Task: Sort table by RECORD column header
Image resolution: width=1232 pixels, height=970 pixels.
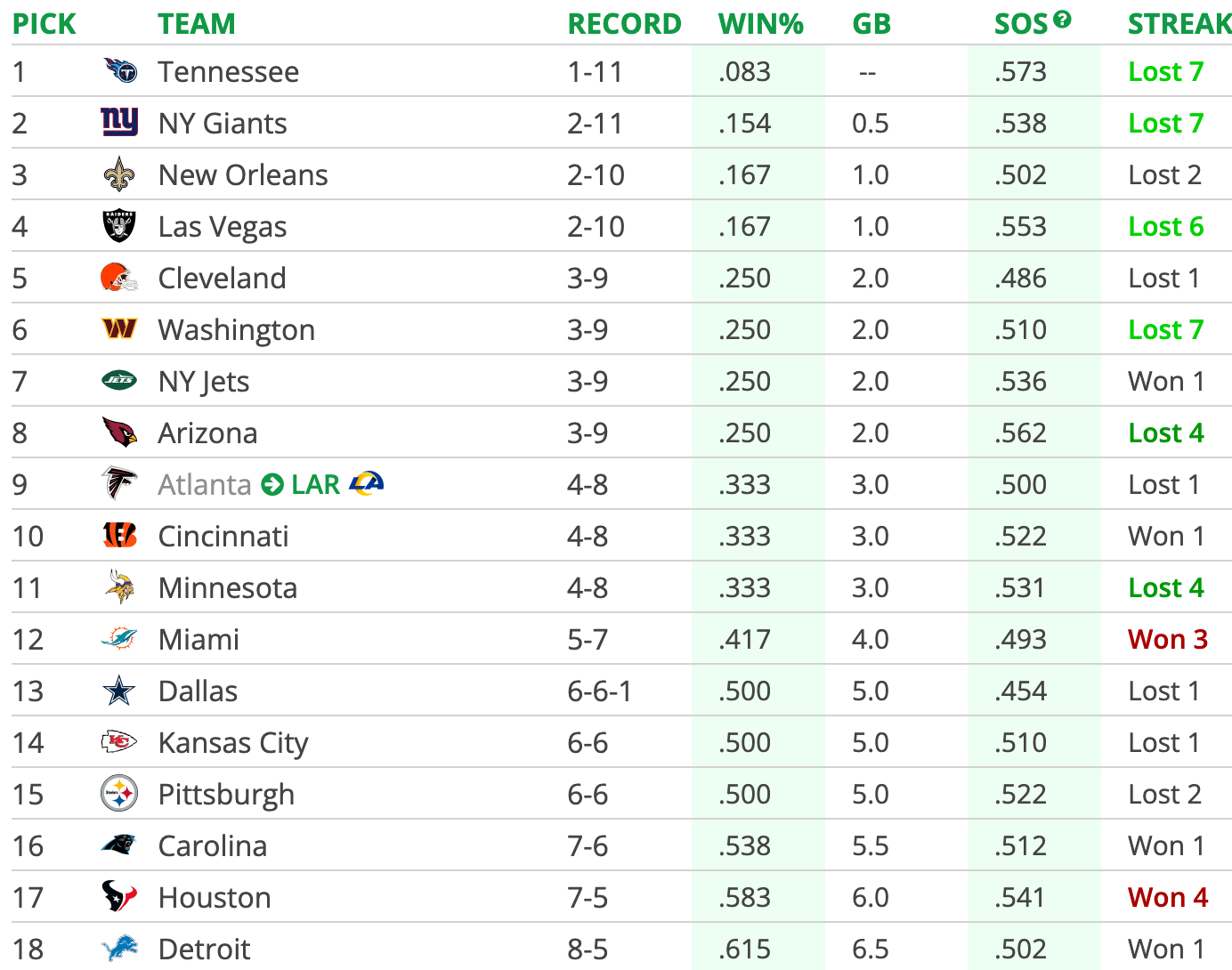Action: 624,24
